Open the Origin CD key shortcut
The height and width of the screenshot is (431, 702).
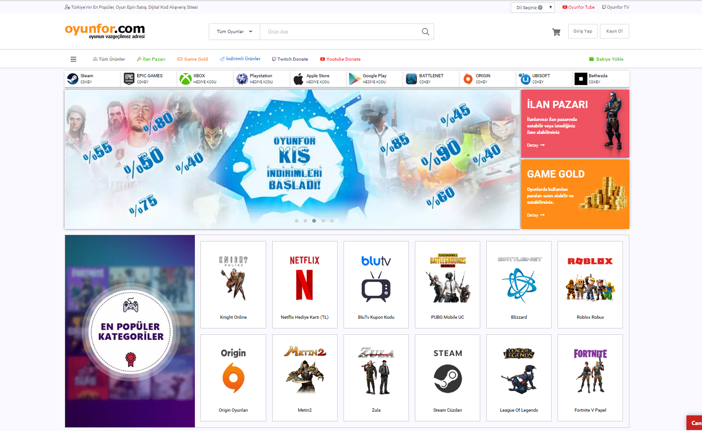point(488,79)
